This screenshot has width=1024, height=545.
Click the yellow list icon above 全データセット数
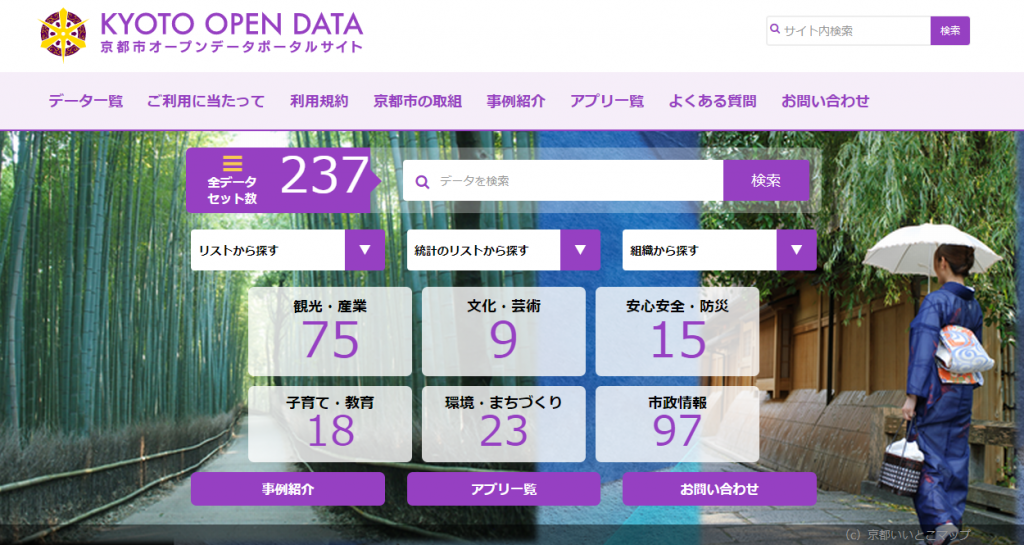tap(232, 163)
